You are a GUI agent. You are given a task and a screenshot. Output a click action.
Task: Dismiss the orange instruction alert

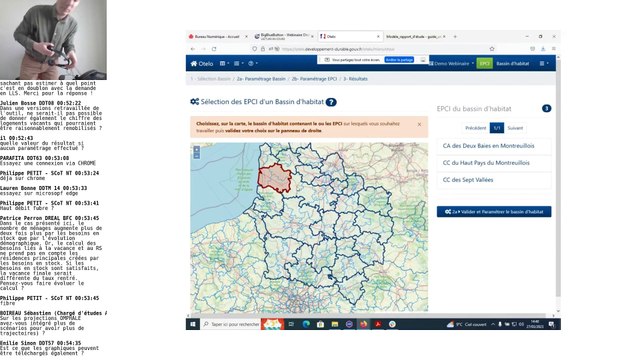(419, 124)
